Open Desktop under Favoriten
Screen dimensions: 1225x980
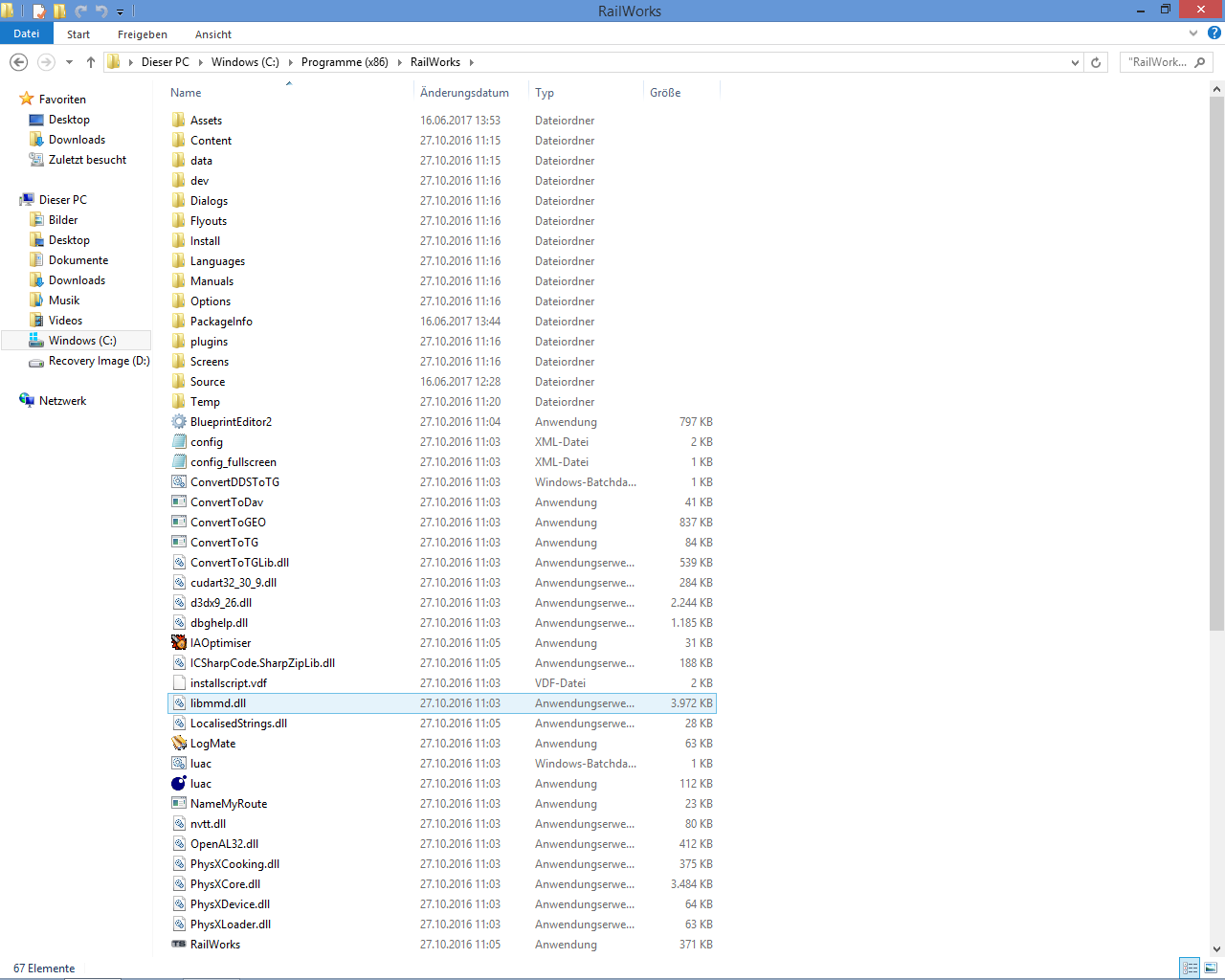pyautogui.click(x=69, y=120)
